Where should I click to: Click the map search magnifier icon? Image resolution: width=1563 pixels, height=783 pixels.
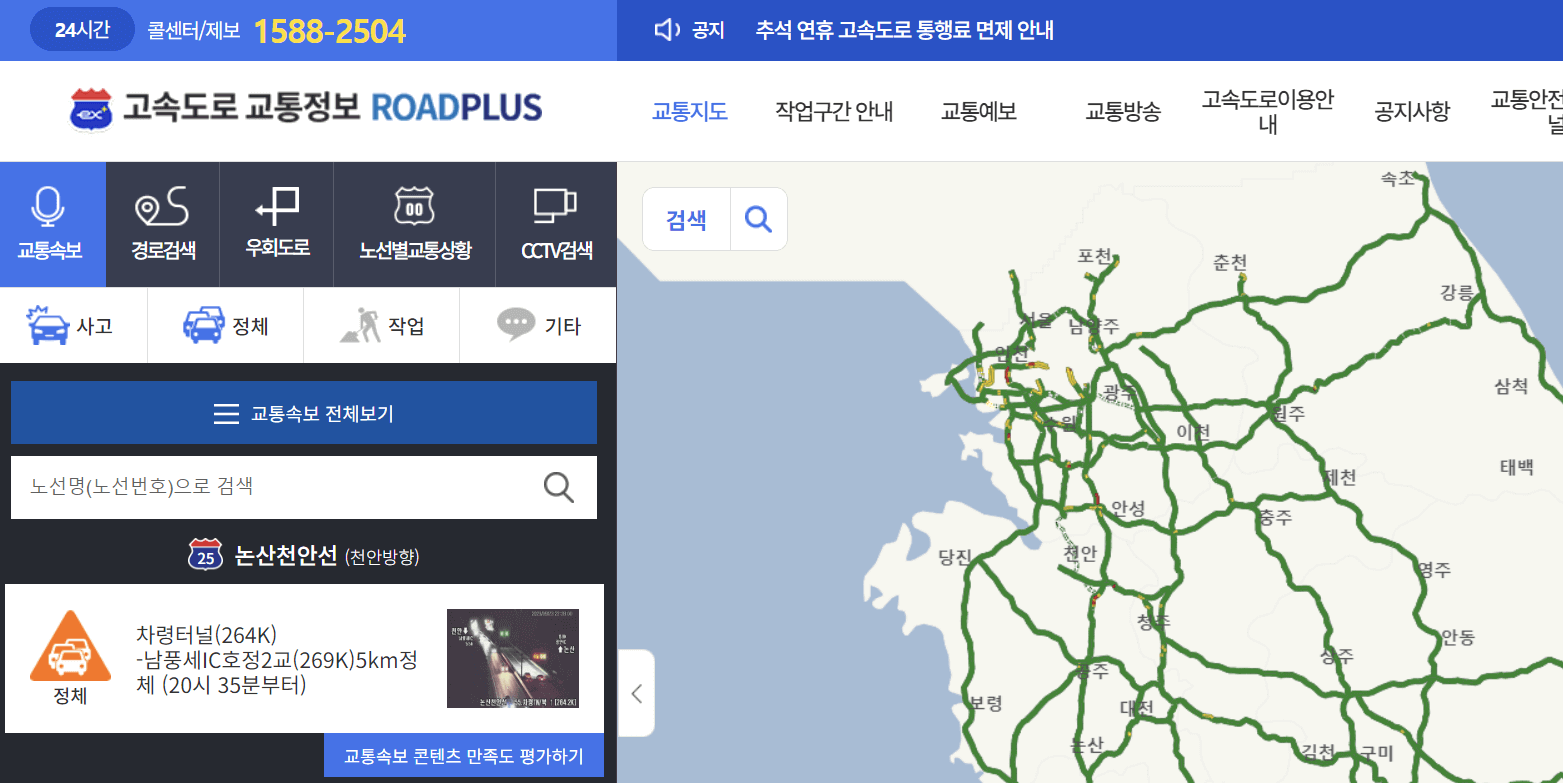759,218
